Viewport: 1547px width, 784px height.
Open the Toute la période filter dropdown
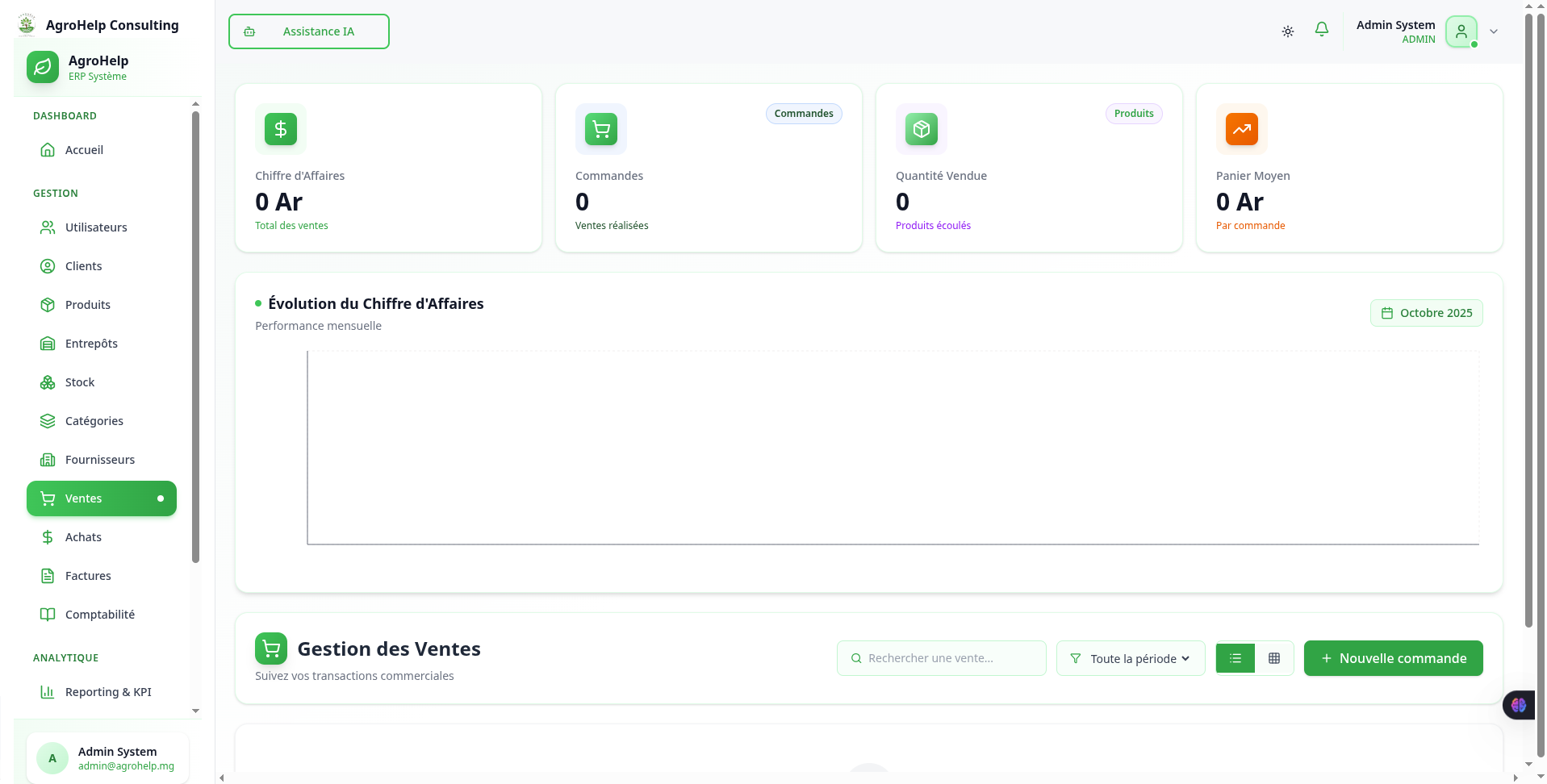tap(1130, 658)
